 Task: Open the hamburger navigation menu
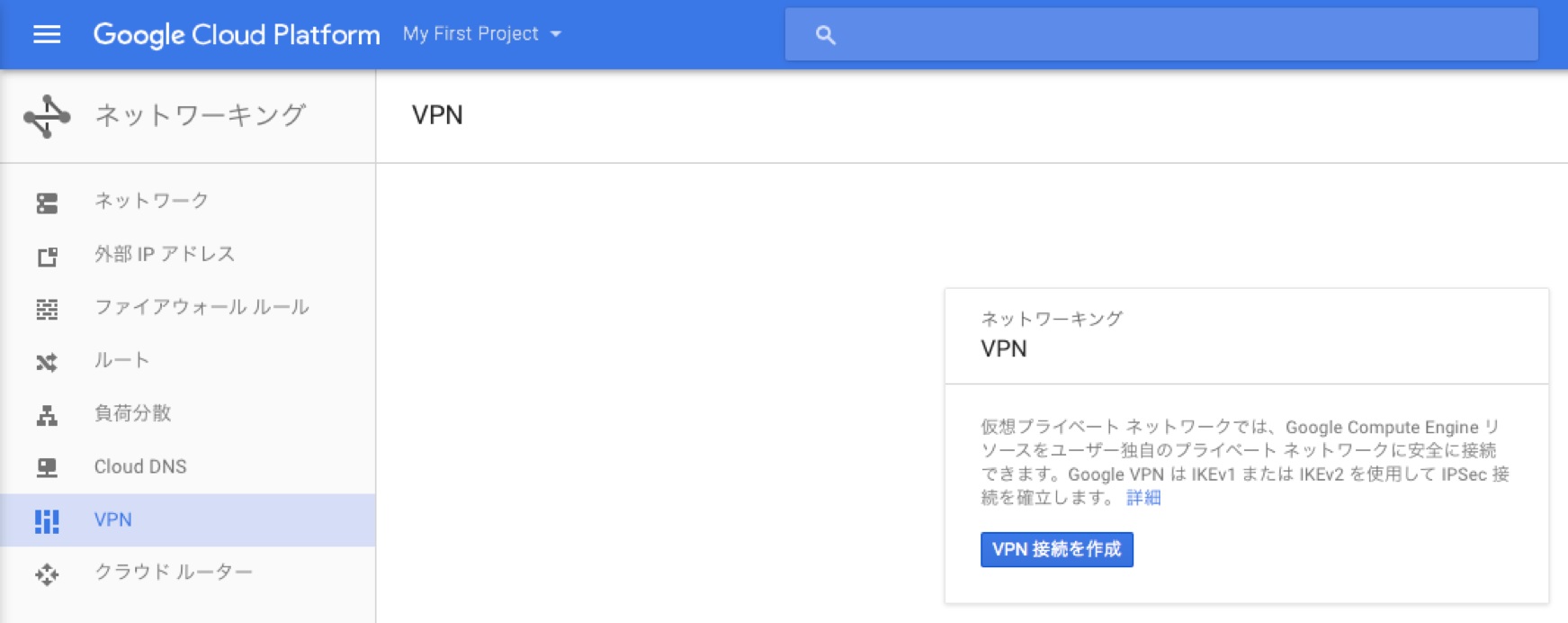[x=47, y=34]
